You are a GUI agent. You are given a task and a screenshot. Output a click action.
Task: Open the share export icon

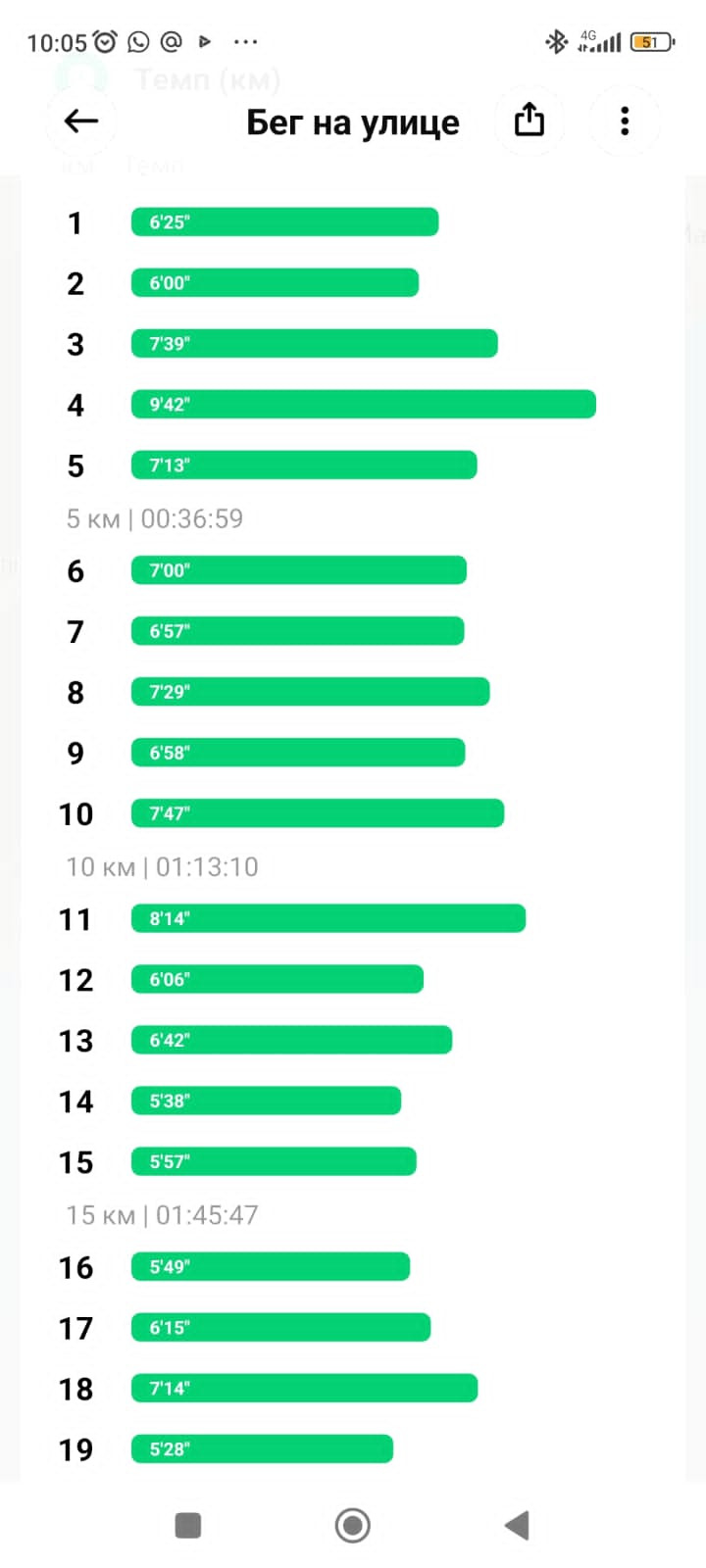click(x=529, y=120)
